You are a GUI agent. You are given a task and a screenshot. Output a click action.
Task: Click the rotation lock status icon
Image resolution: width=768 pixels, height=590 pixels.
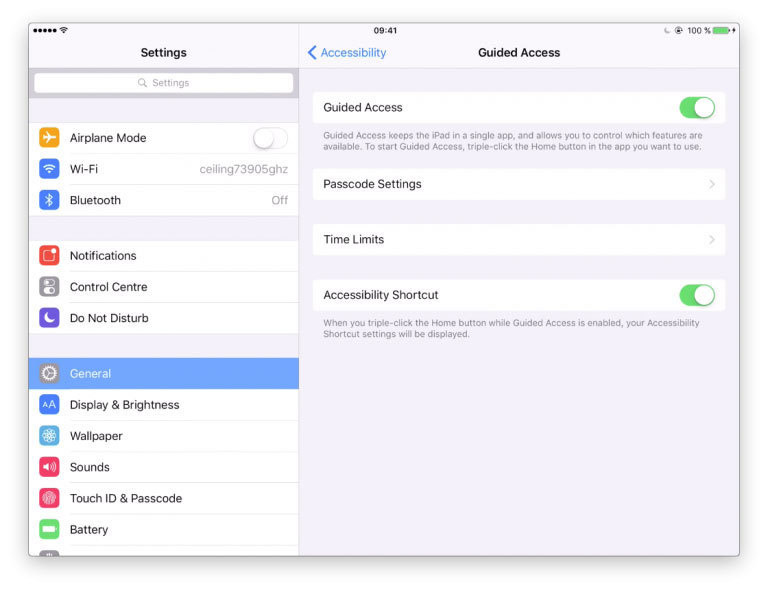pyautogui.click(x=678, y=30)
